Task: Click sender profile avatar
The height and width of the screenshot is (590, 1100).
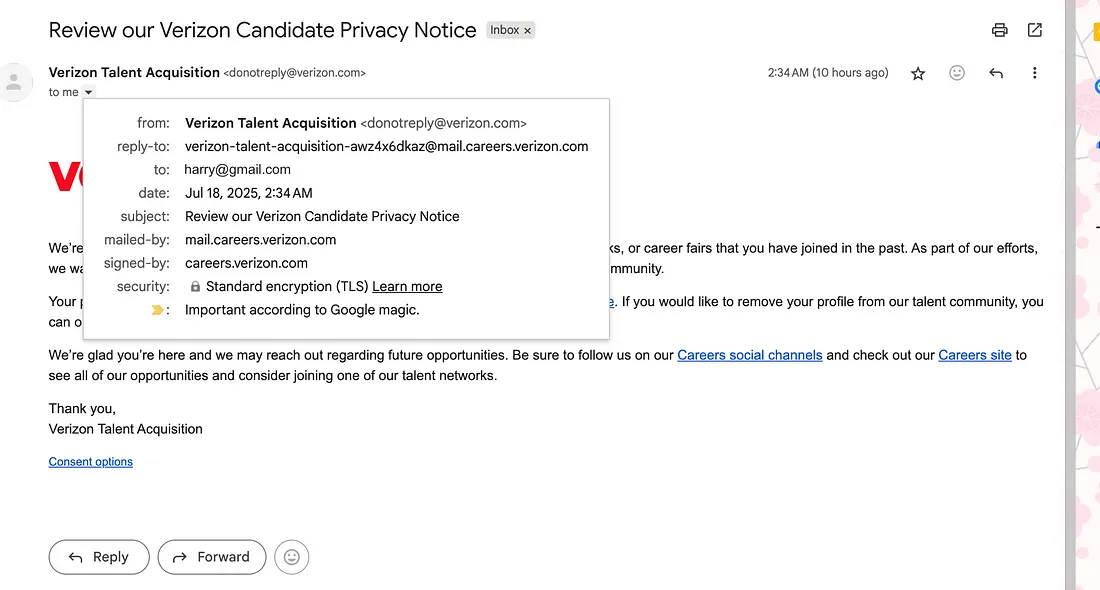Action: (14, 83)
